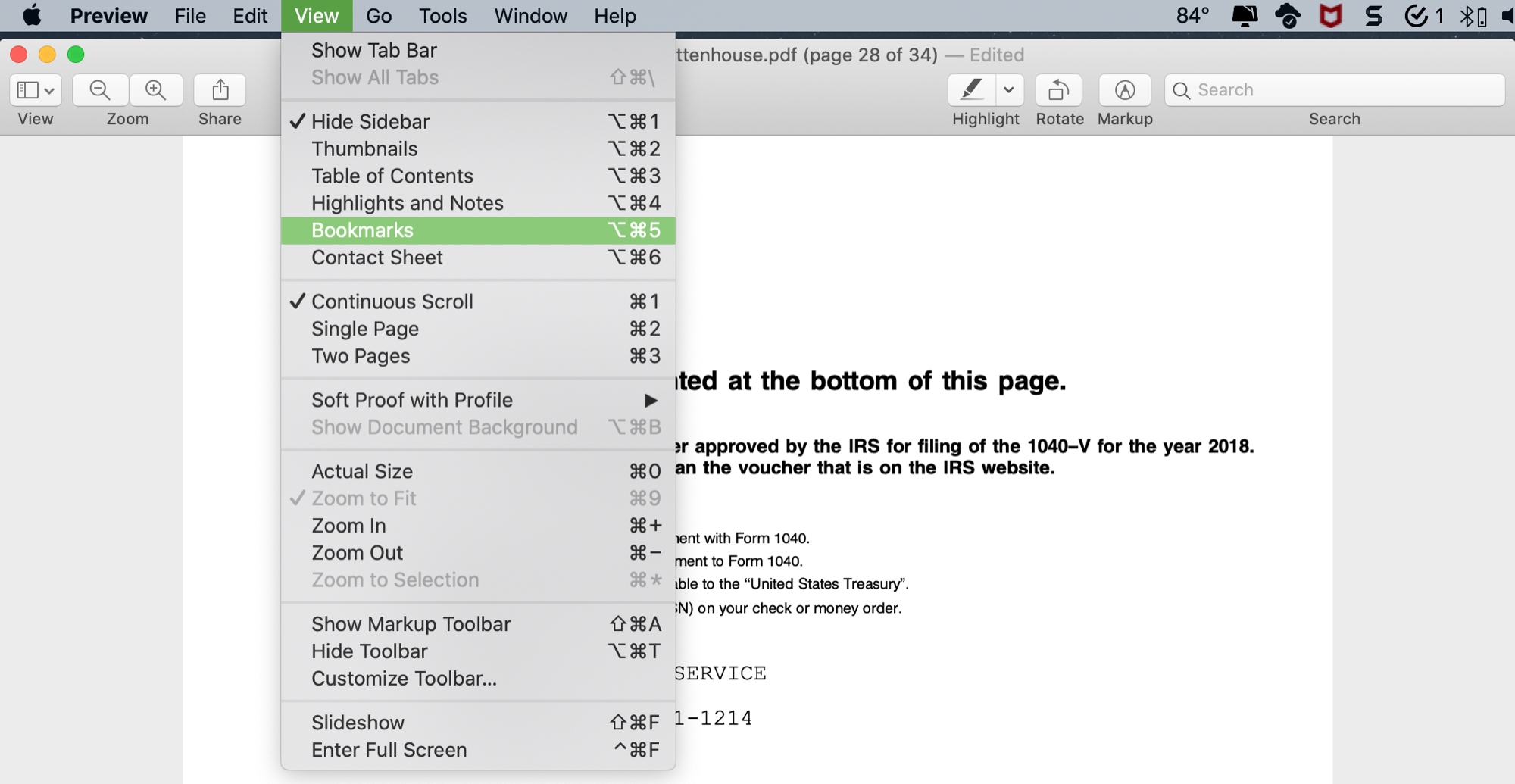Switch to Single Page display

pos(478,329)
